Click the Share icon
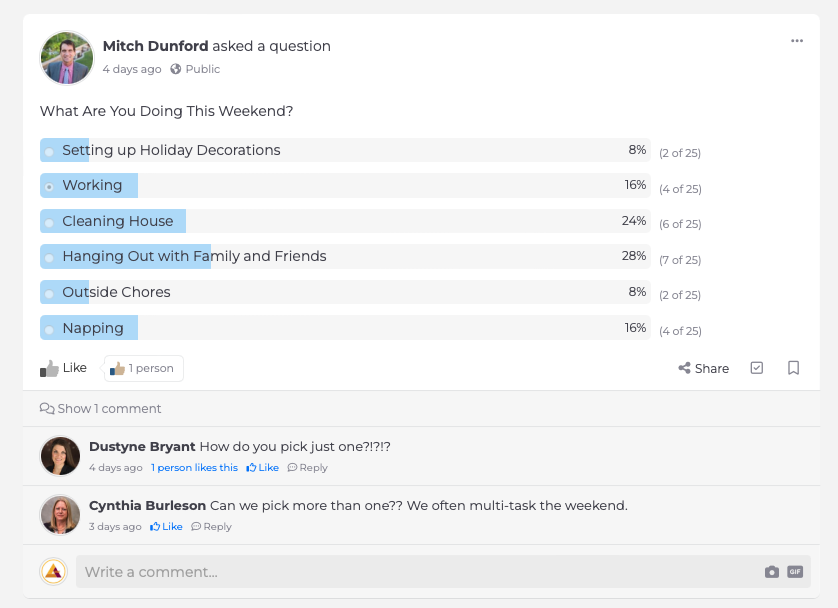This screenshot has width=838, height=608. coord(684,368)
